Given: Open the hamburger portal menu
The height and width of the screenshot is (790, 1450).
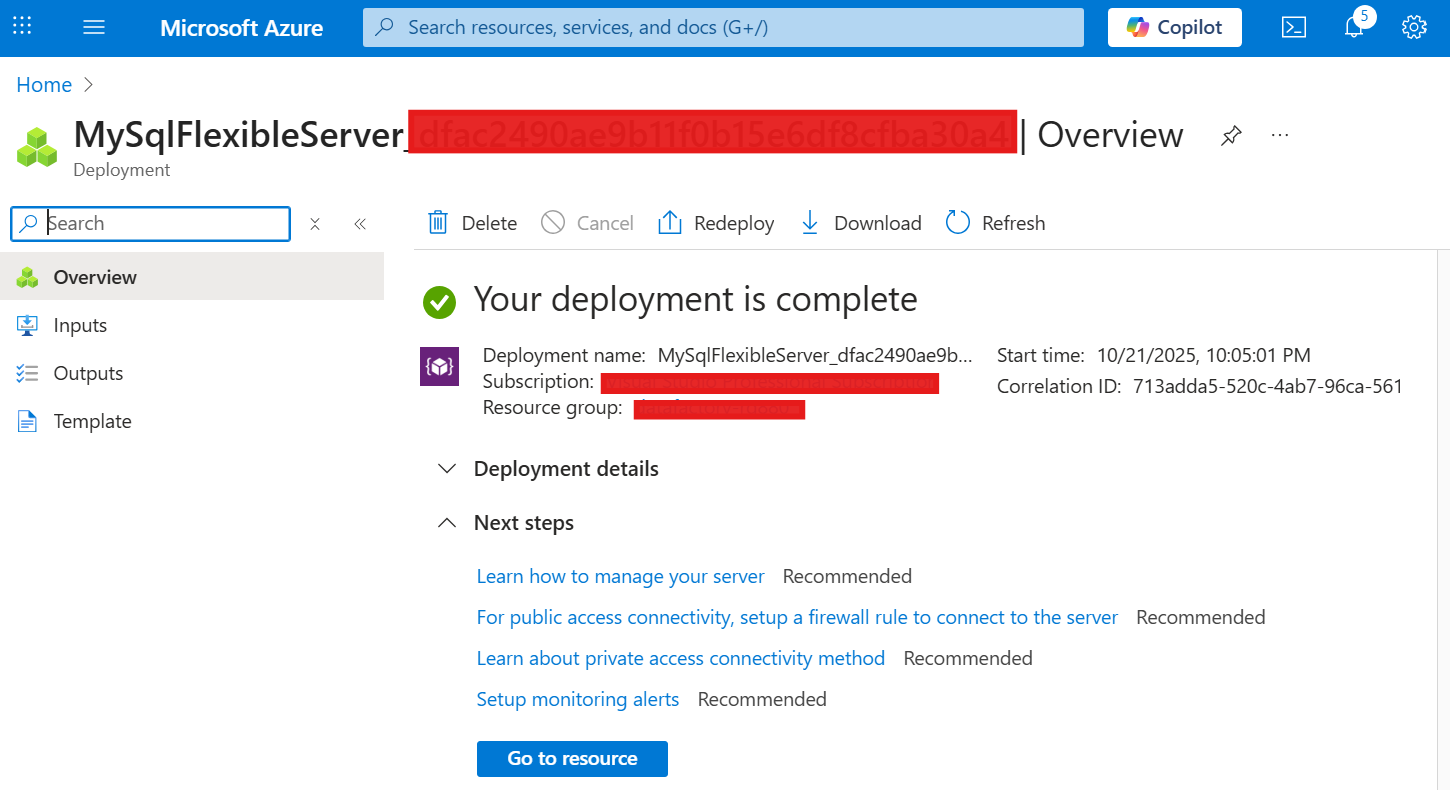Looking at the screenshot, I should tap(94, 27).
